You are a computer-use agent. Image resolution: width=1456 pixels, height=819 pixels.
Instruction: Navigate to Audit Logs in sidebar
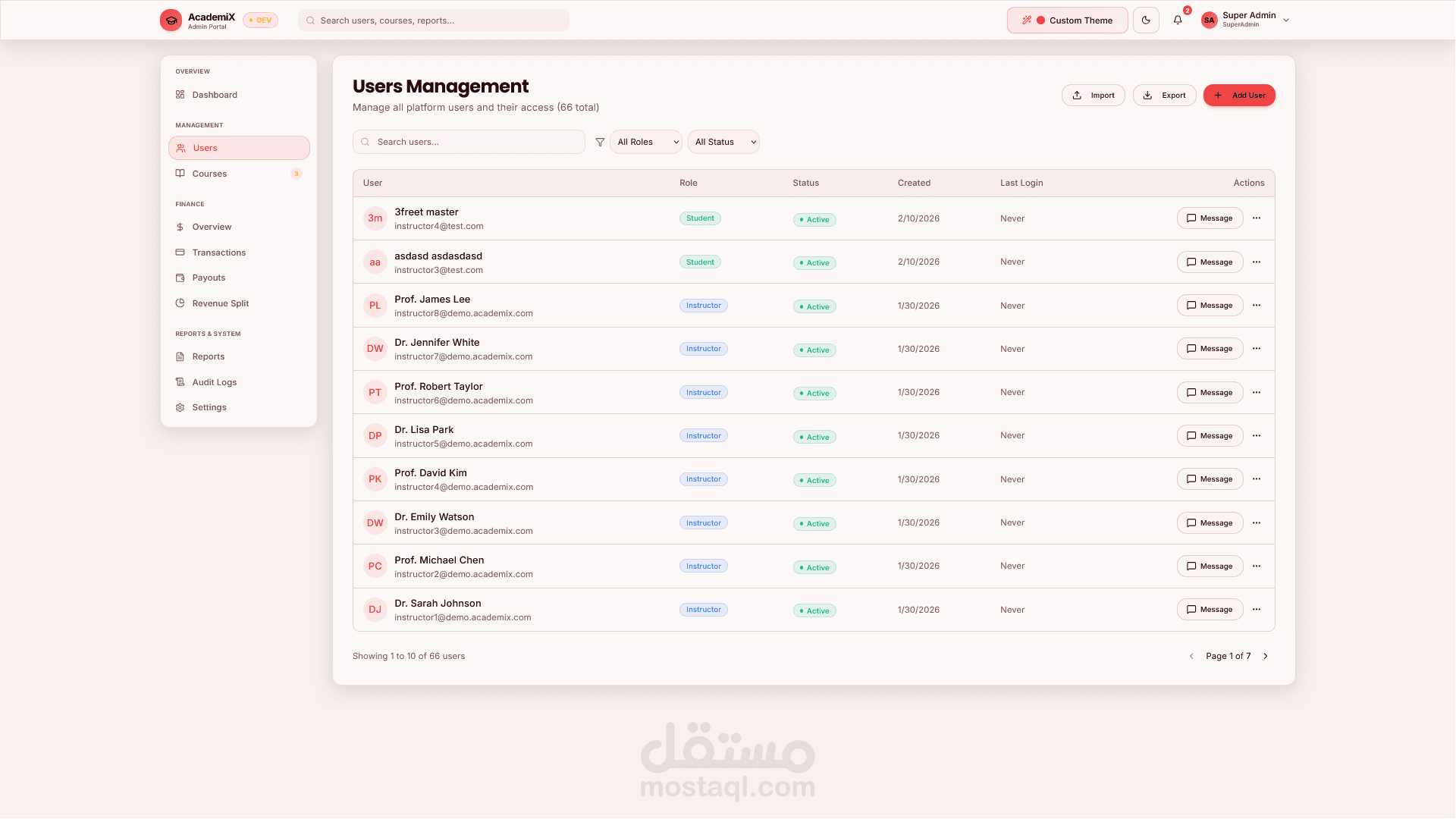(214, 382)
